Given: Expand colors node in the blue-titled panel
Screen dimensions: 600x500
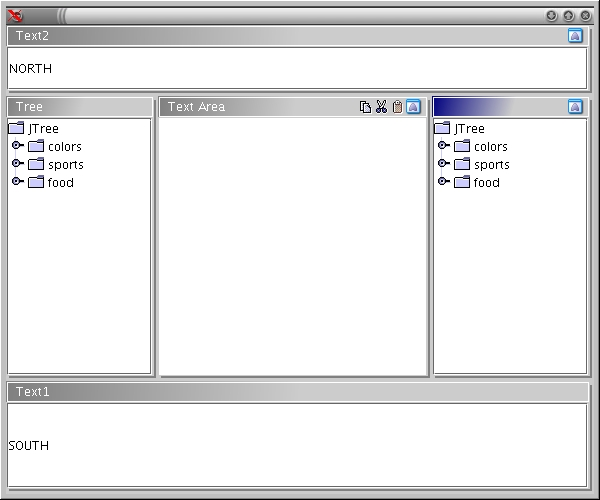Looking at the screenshot, I should 443,145.
